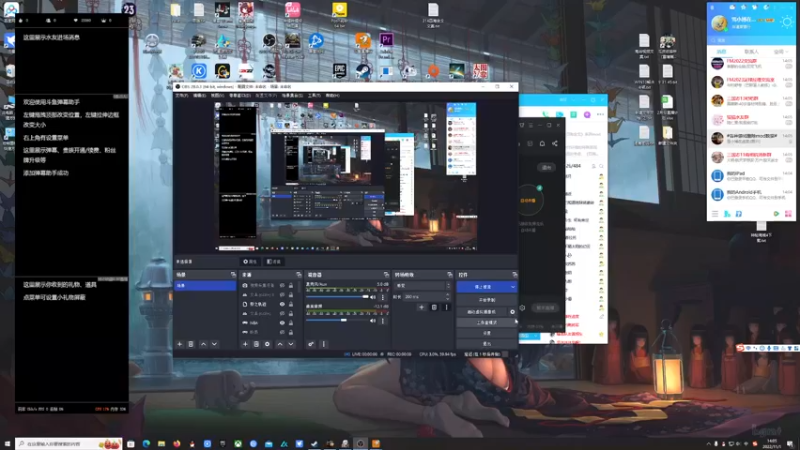Click the bell icon in the dark window
Image resolution: width=800 pixels, height=450 pixels.
point(542,143)
